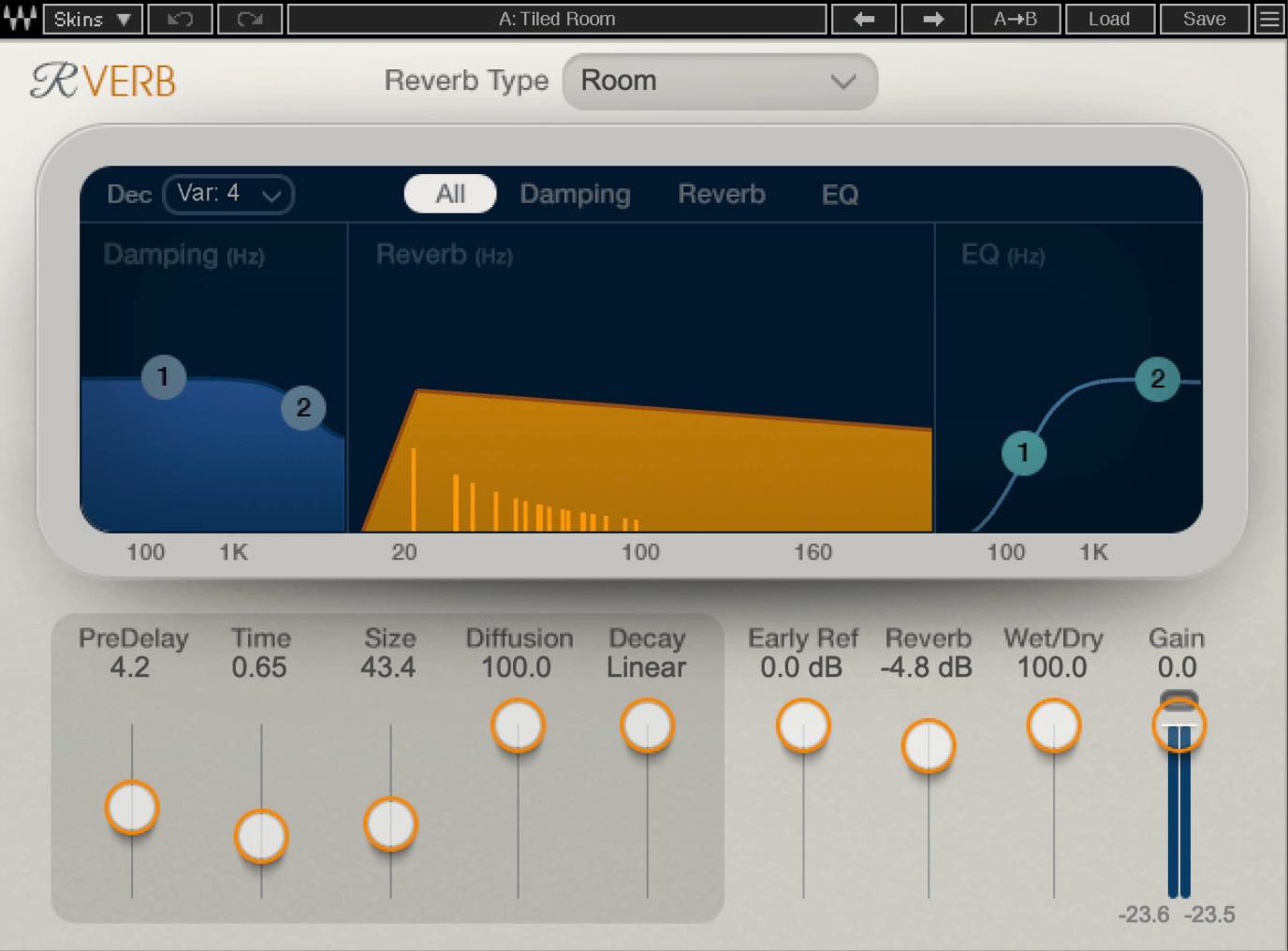
Task: Select Damping node 1
Action: tap(164, 377)
